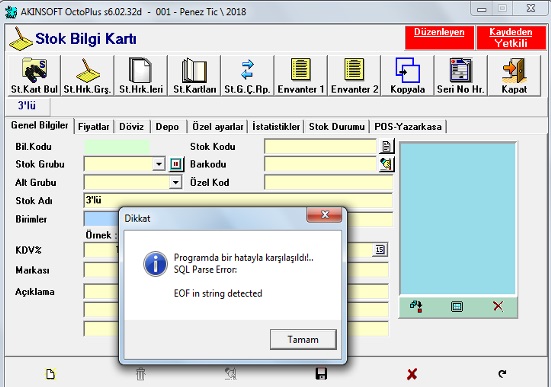Viewport: 551px width, 387px height.
Task: Click blue info icon in Dikkat dialog
Action: [155, 264]
